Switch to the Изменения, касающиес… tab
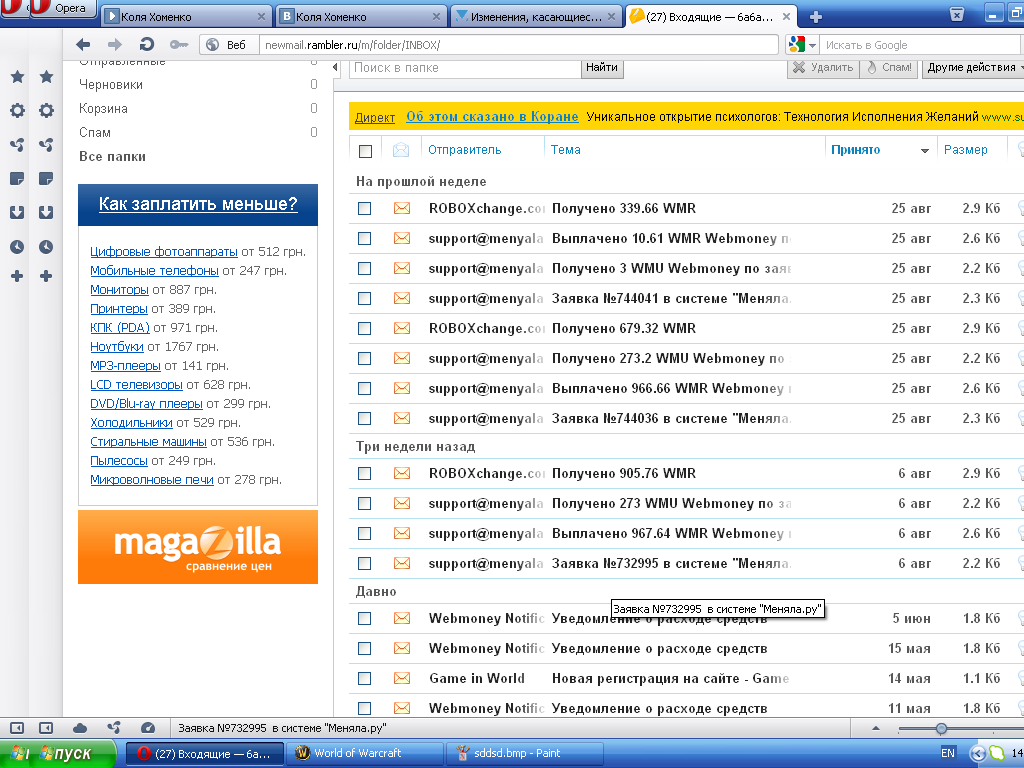Image resolution: width=1024 pixels, height=768 pixels. click(536, 16)
